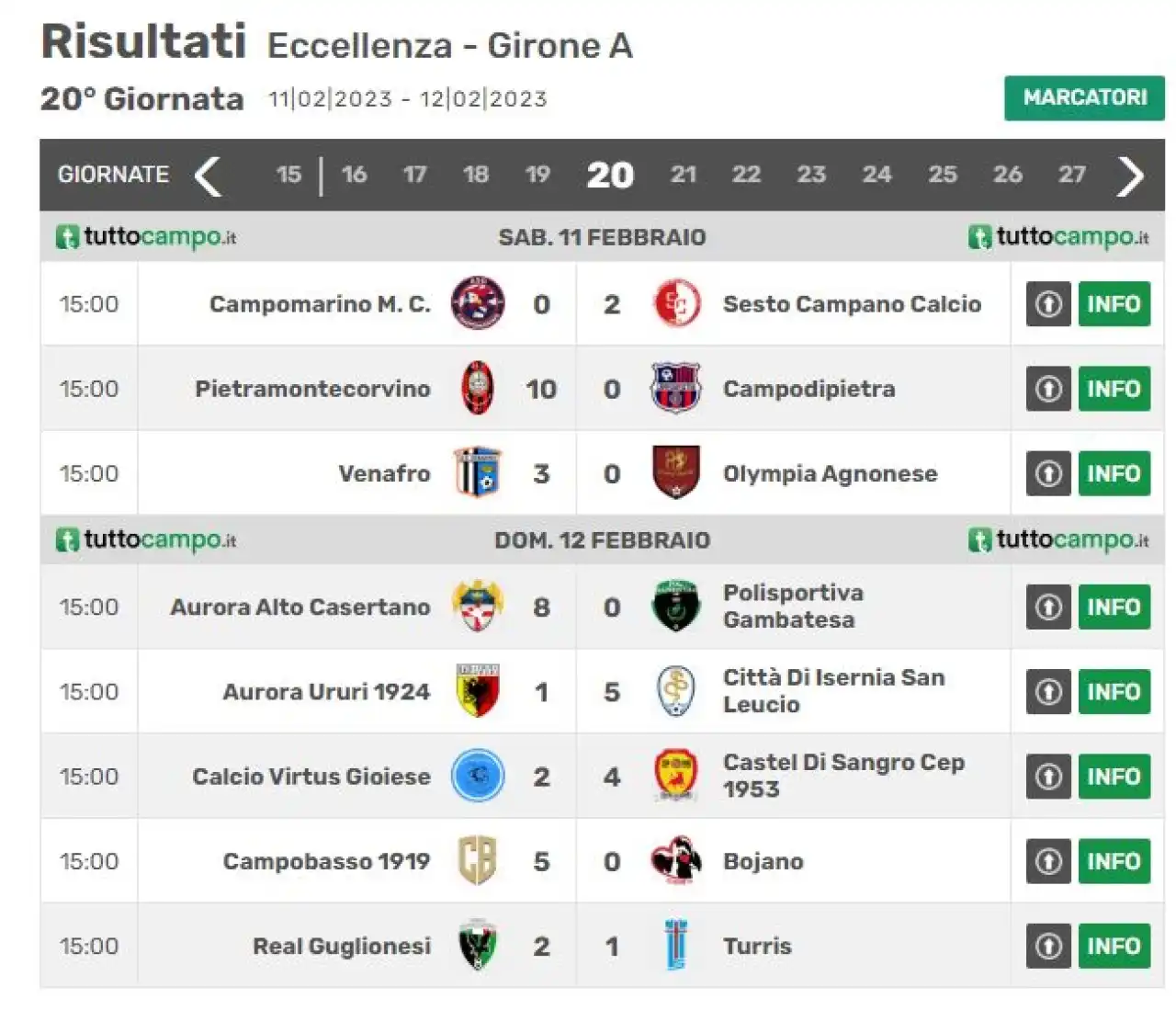Click the Sesto Campano Calcio team logo
This screenshot has height=1010, width=1176.
pos(677,303)
